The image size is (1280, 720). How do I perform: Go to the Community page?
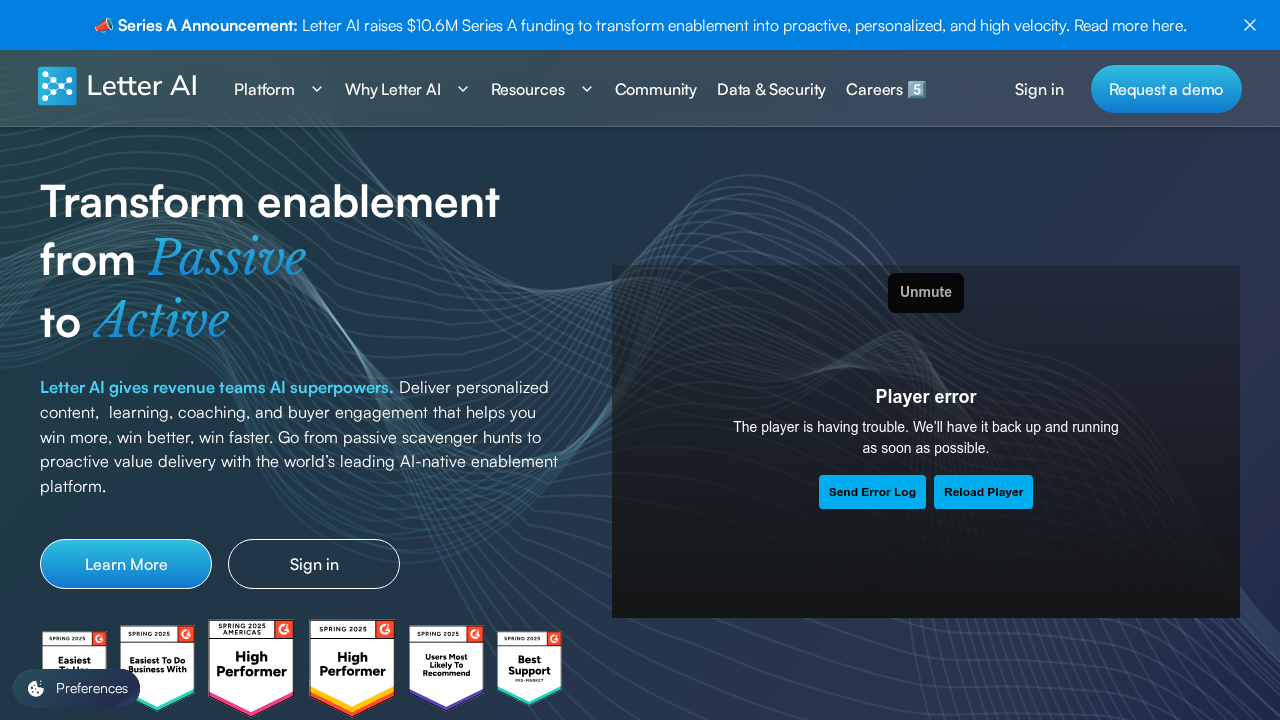pyautogui.click(x=655, y=89)
